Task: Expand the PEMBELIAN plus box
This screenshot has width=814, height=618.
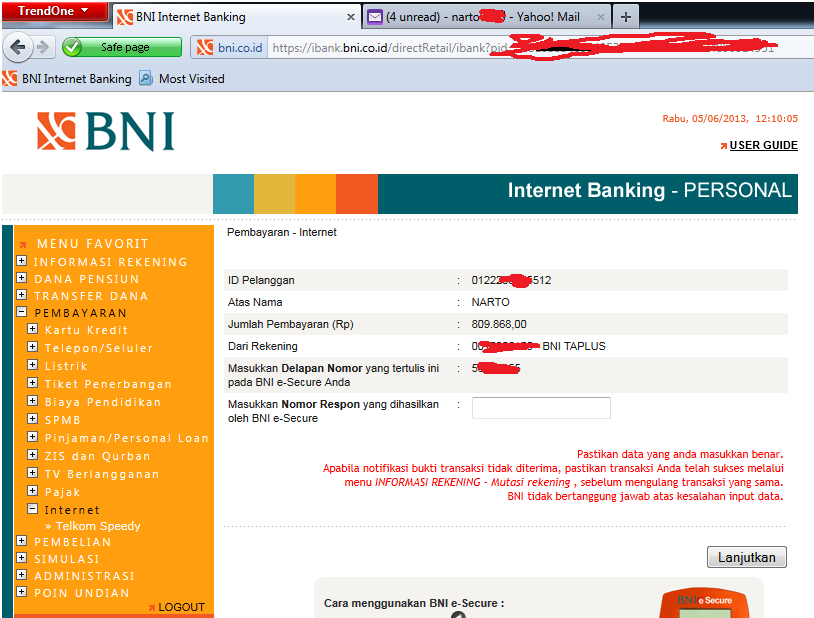Action: (x=22, y=541)
